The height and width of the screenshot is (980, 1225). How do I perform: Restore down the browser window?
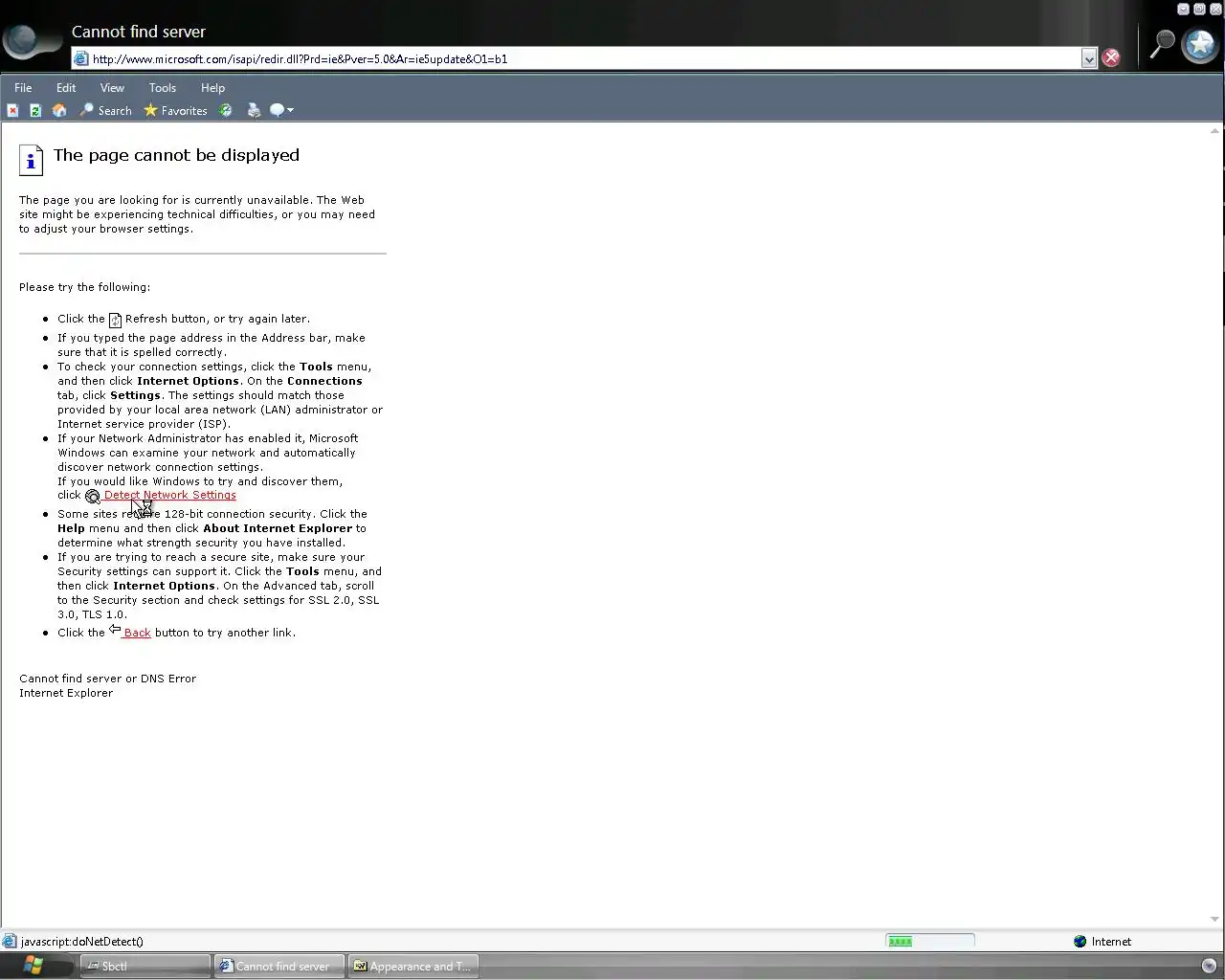(x=1199, y=10)
